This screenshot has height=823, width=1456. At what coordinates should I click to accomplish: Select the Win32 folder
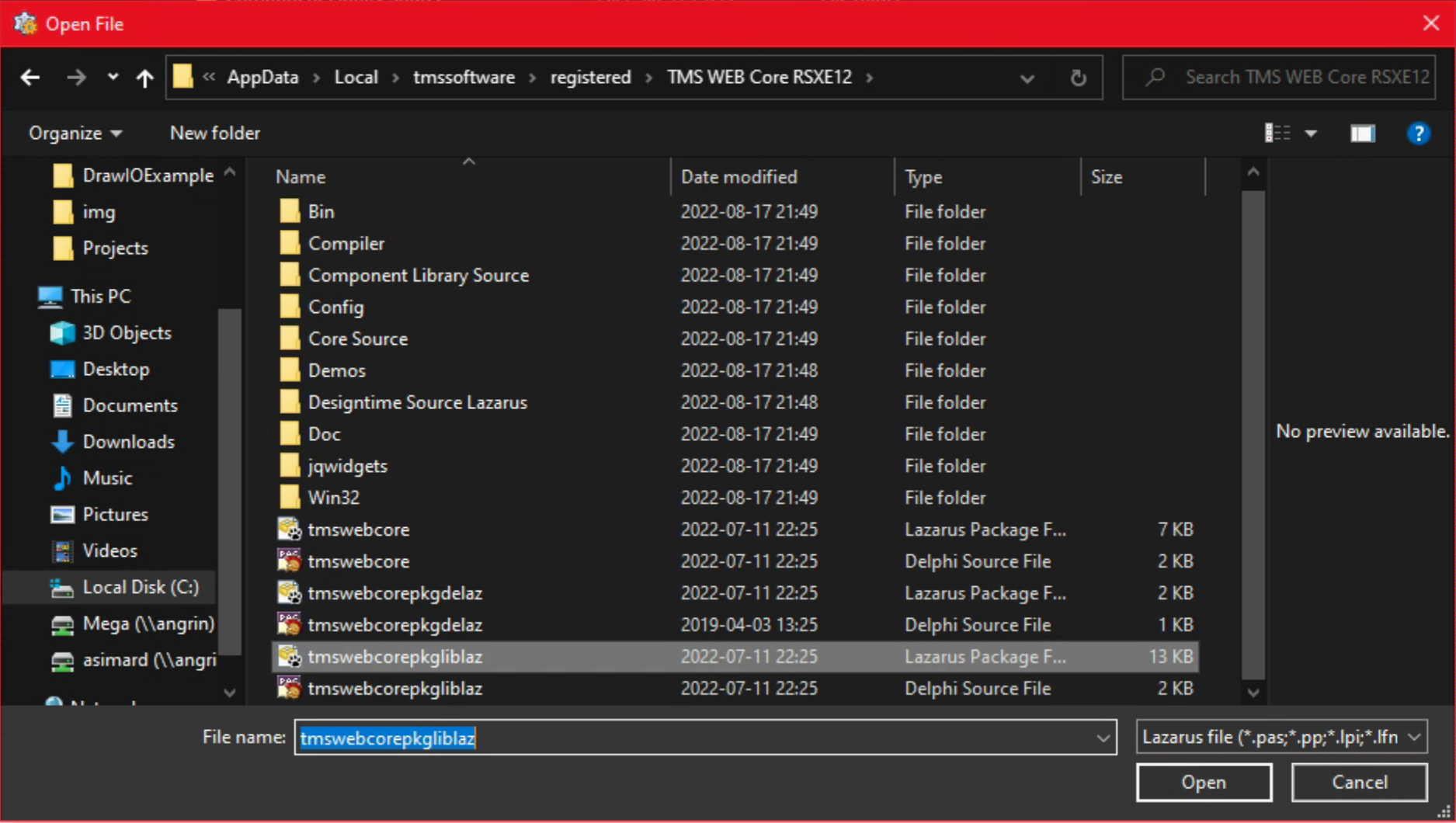(x=735, y=498)
